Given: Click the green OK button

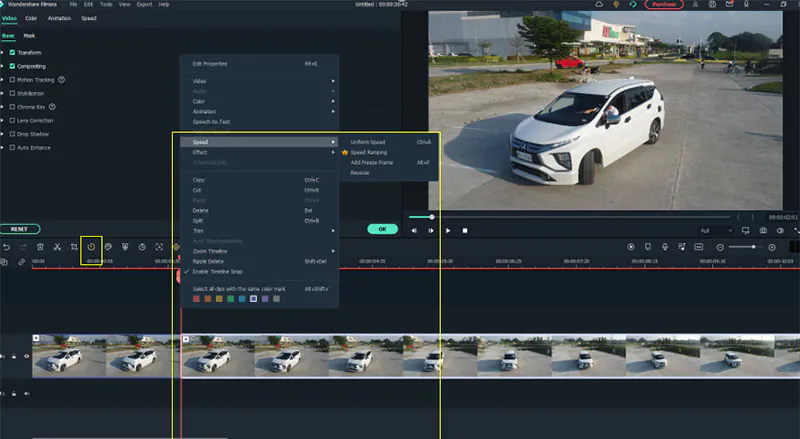Looking at the screenshot, I should point(382,229).
